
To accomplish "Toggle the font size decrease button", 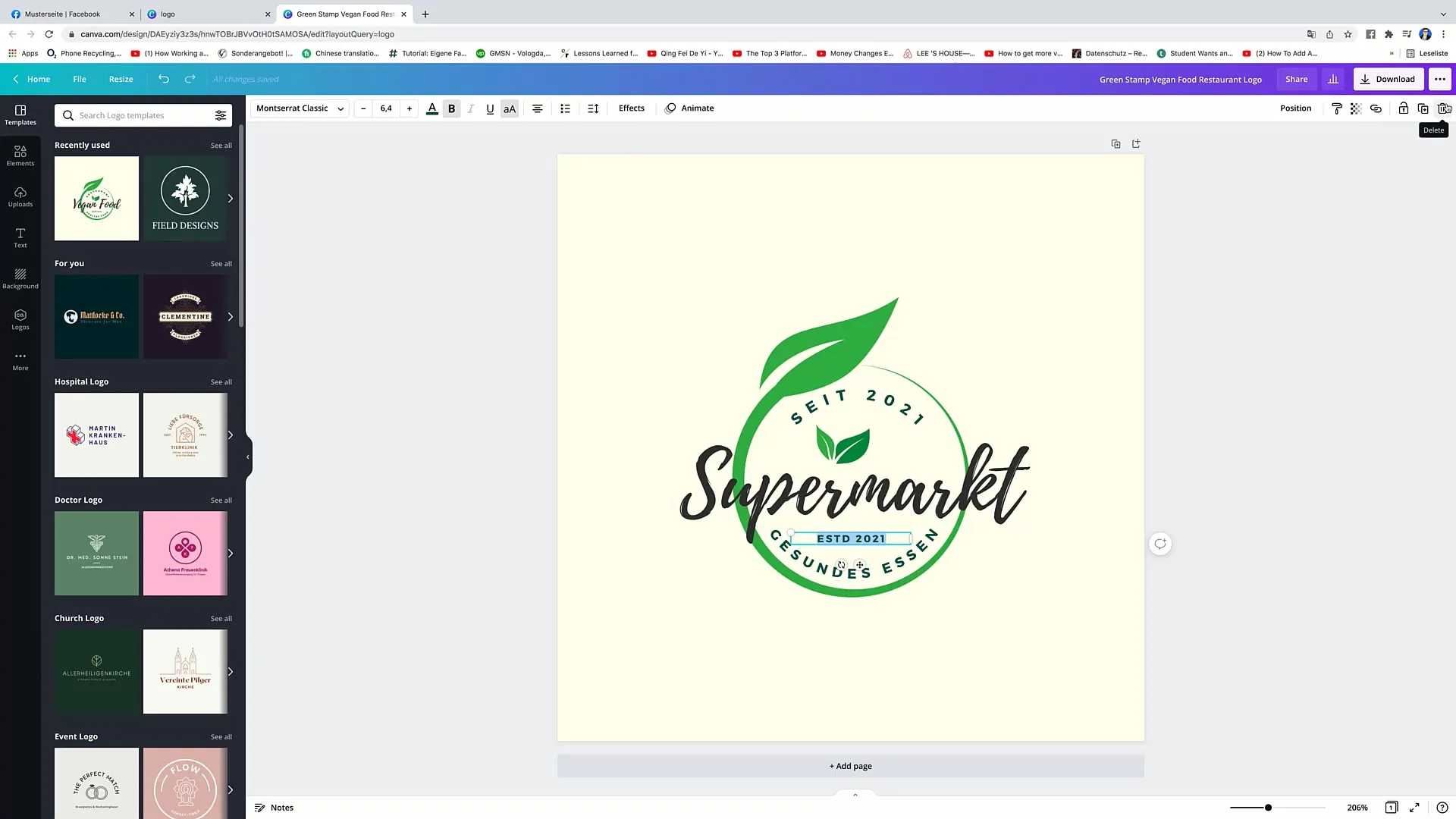I will coord(363,108).
